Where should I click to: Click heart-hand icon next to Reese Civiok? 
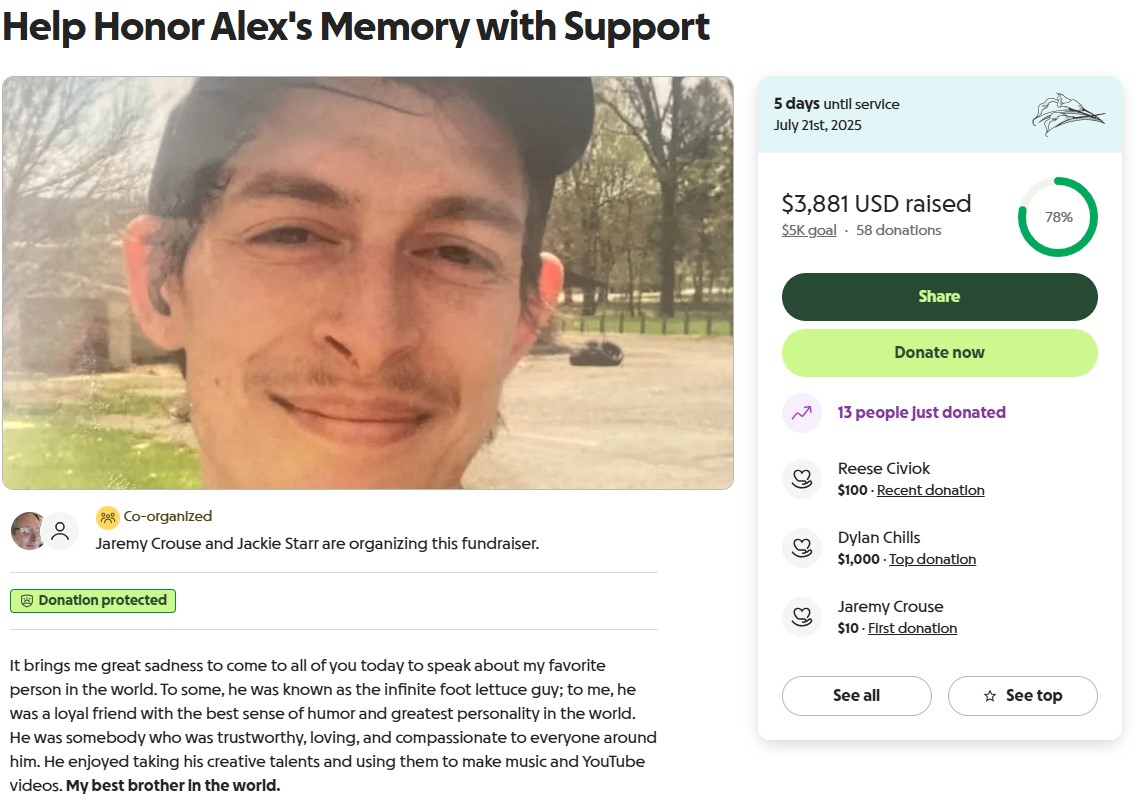801,479
